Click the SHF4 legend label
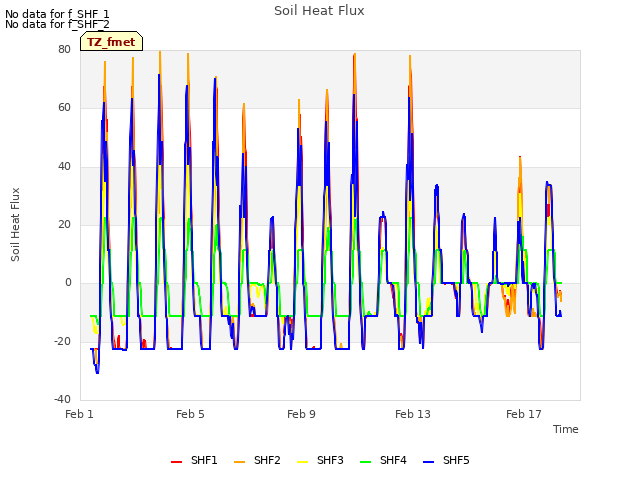The image size is (640, 480). pyautogui.click(x=393, y=460)
